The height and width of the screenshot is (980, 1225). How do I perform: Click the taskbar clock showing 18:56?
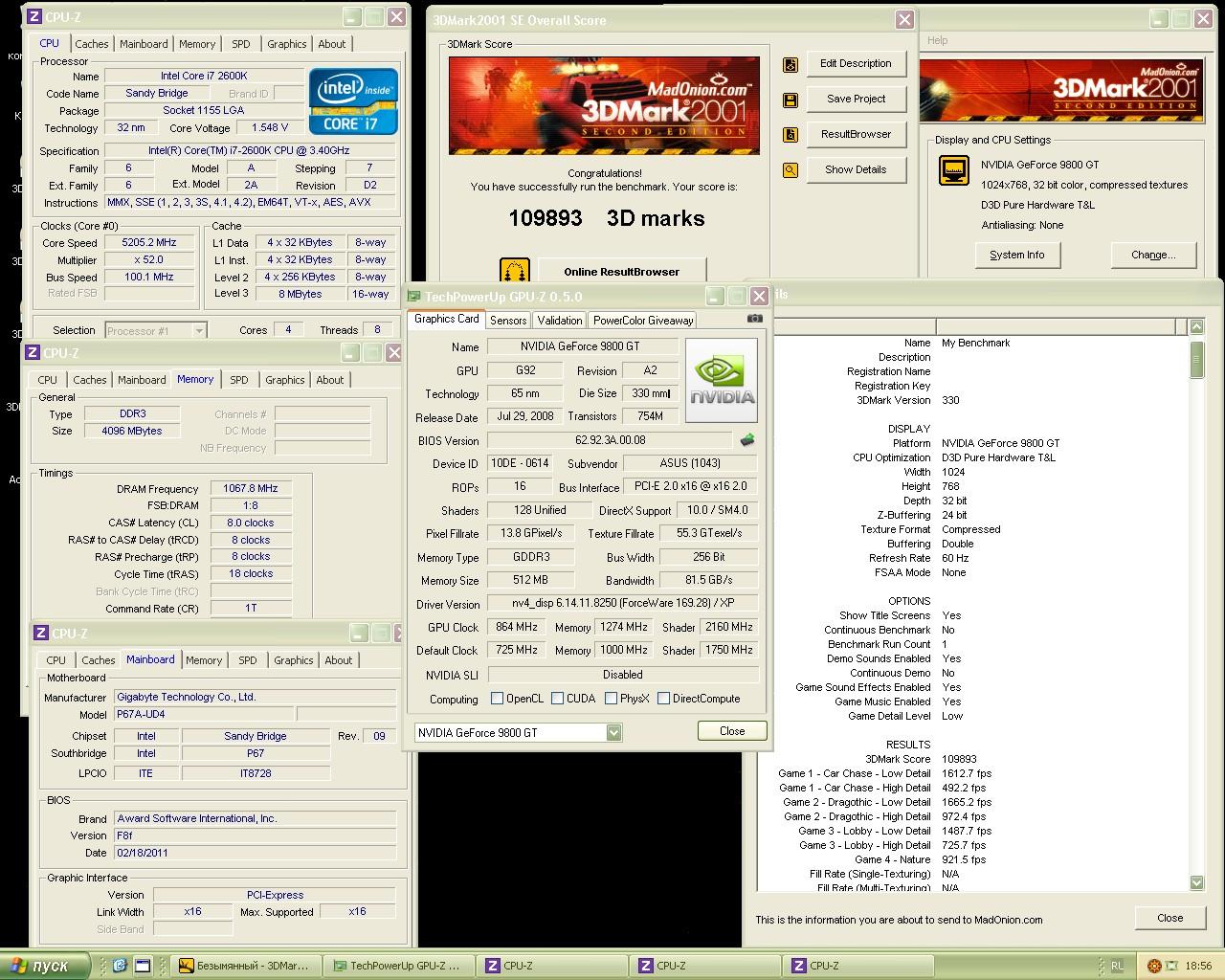click(1198, 966)
